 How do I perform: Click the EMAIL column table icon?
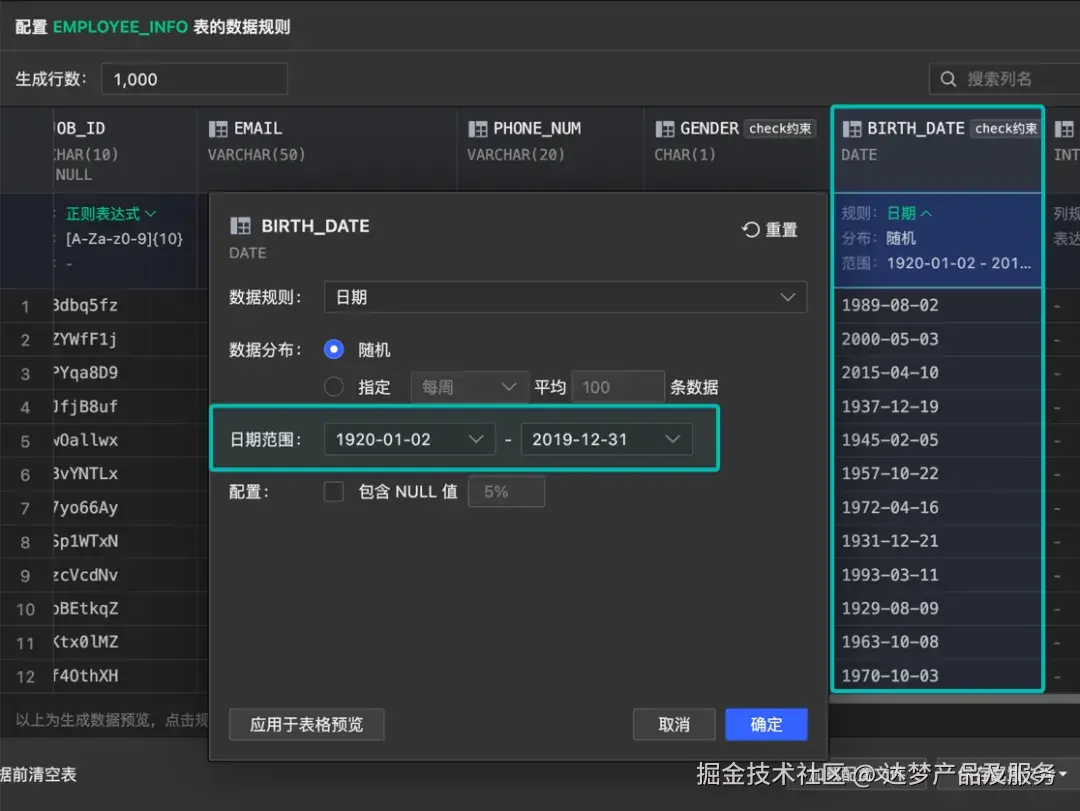[x=218, y=129]
